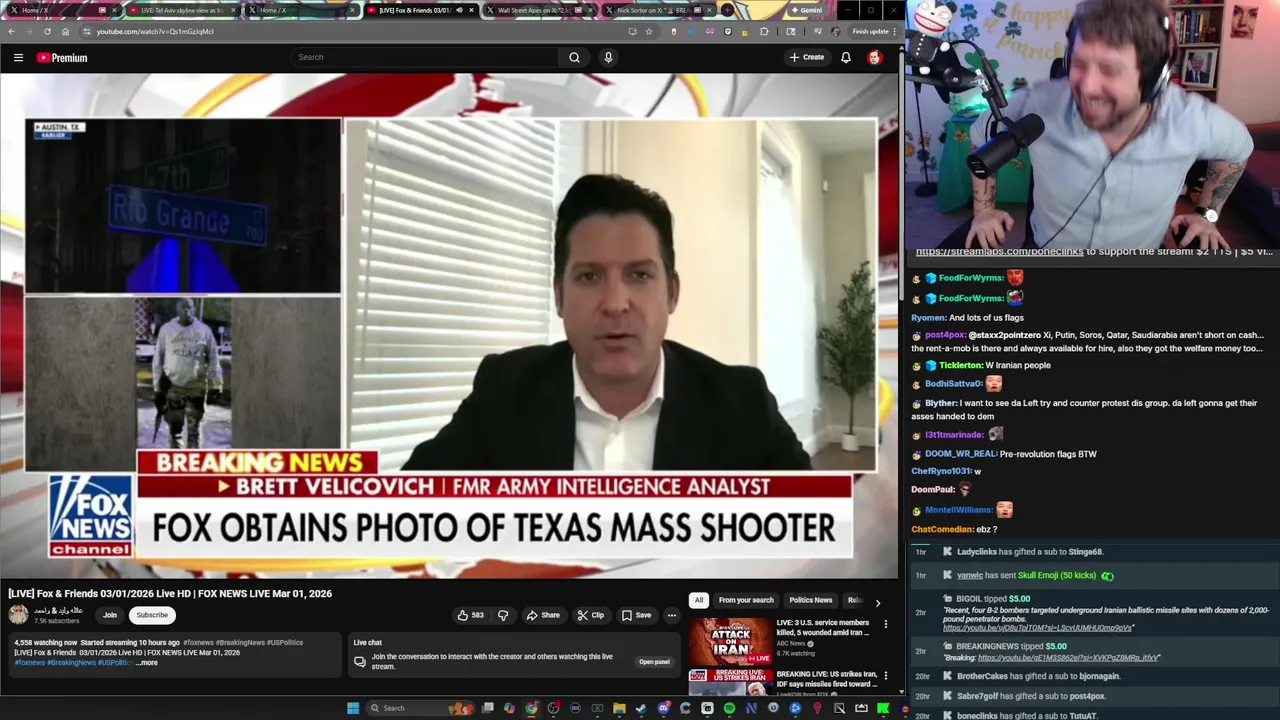Subscribe to the channel

152,615
